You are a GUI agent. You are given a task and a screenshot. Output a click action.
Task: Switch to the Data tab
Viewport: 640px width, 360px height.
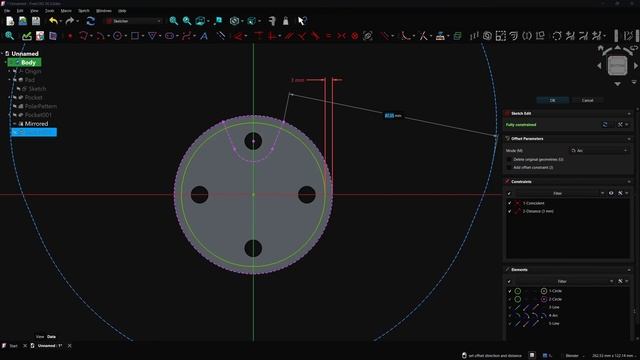tap(51, 337)
